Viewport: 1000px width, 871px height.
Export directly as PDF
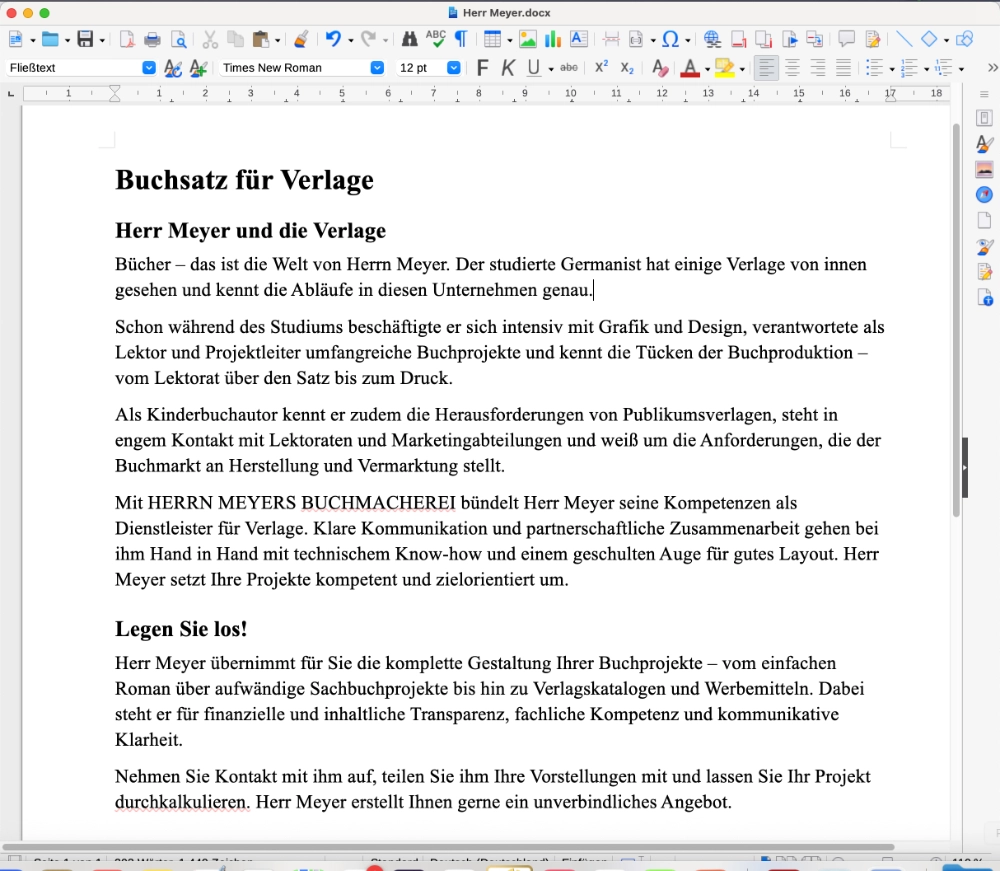click(x=127, y=40)
